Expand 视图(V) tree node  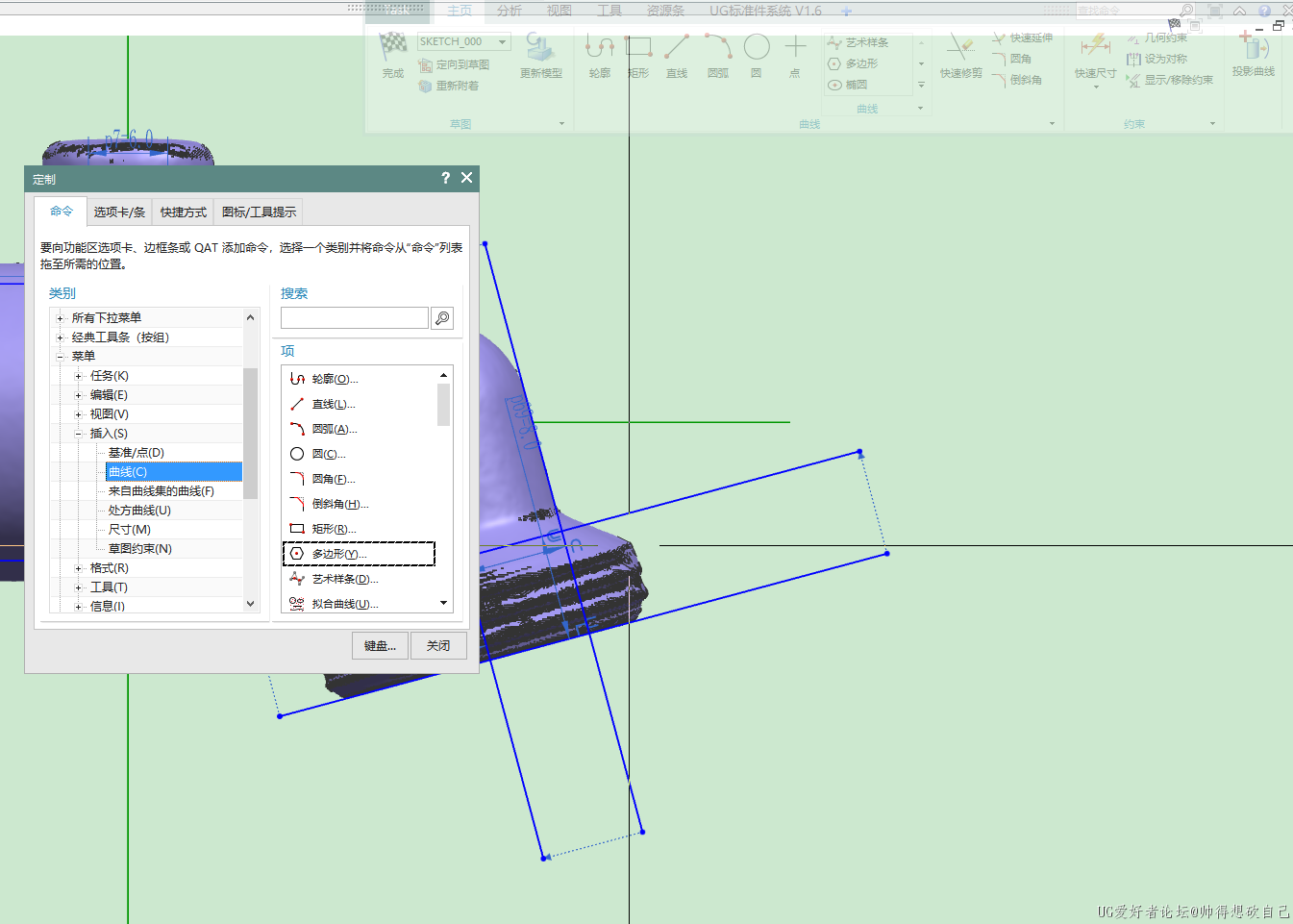tap(78, 414)
